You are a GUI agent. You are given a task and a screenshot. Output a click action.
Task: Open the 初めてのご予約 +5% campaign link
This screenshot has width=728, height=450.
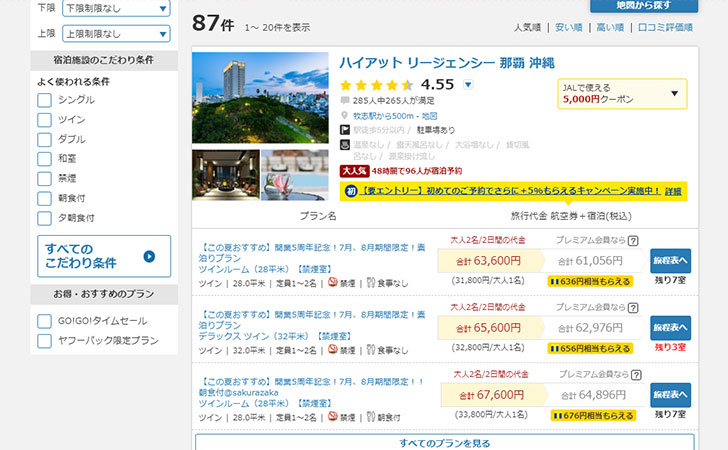510,191
